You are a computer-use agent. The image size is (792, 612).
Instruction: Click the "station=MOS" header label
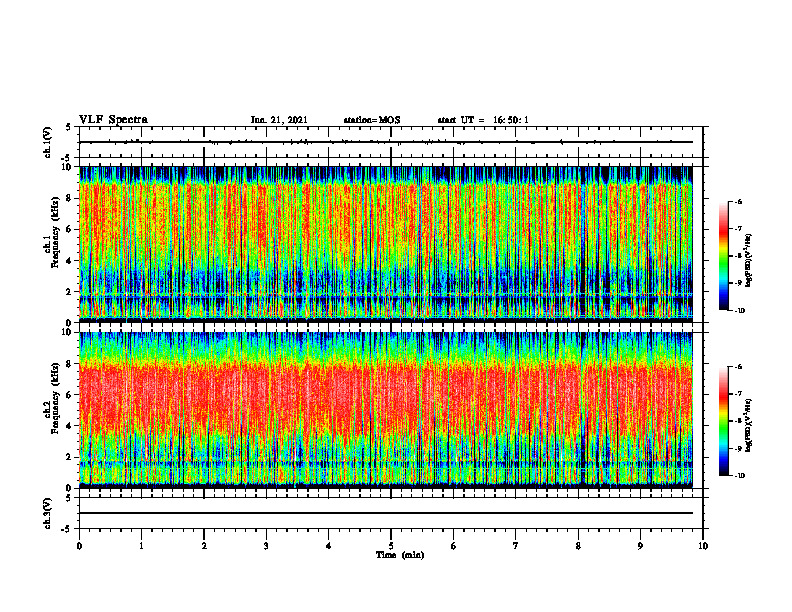coord(372,120)
